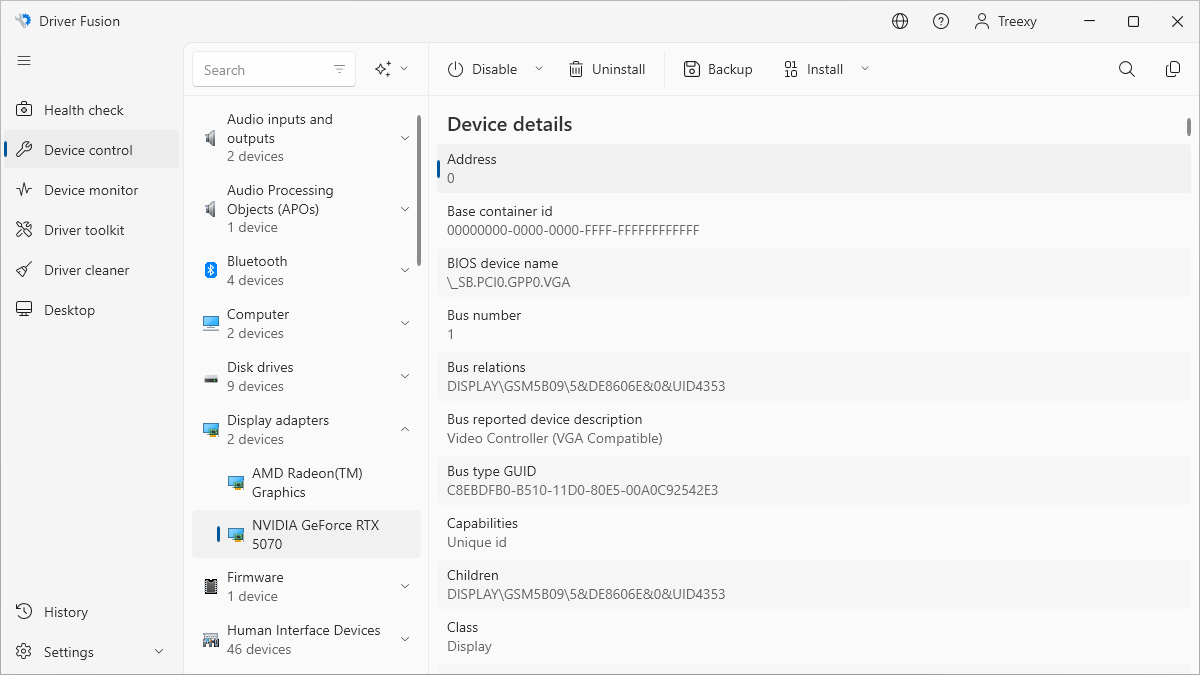Go to Driver cleaner section
Image resolution: width=1200 pixels, height=675 pixels.
point(86,270)
